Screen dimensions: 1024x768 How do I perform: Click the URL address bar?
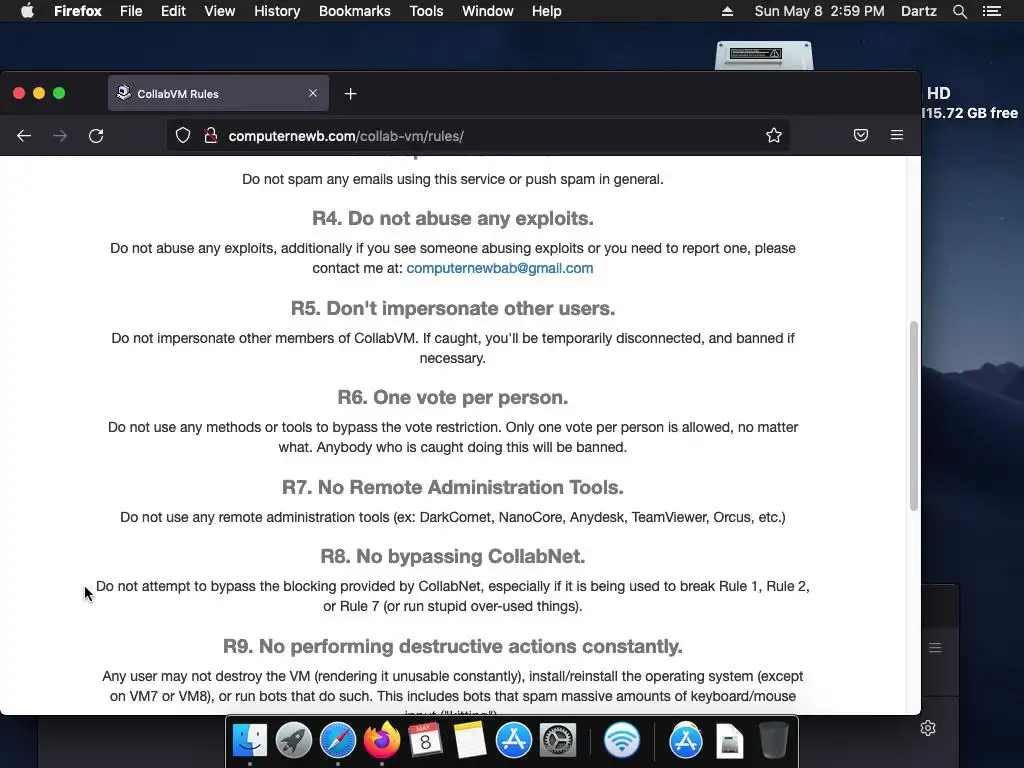click(477, 136)
